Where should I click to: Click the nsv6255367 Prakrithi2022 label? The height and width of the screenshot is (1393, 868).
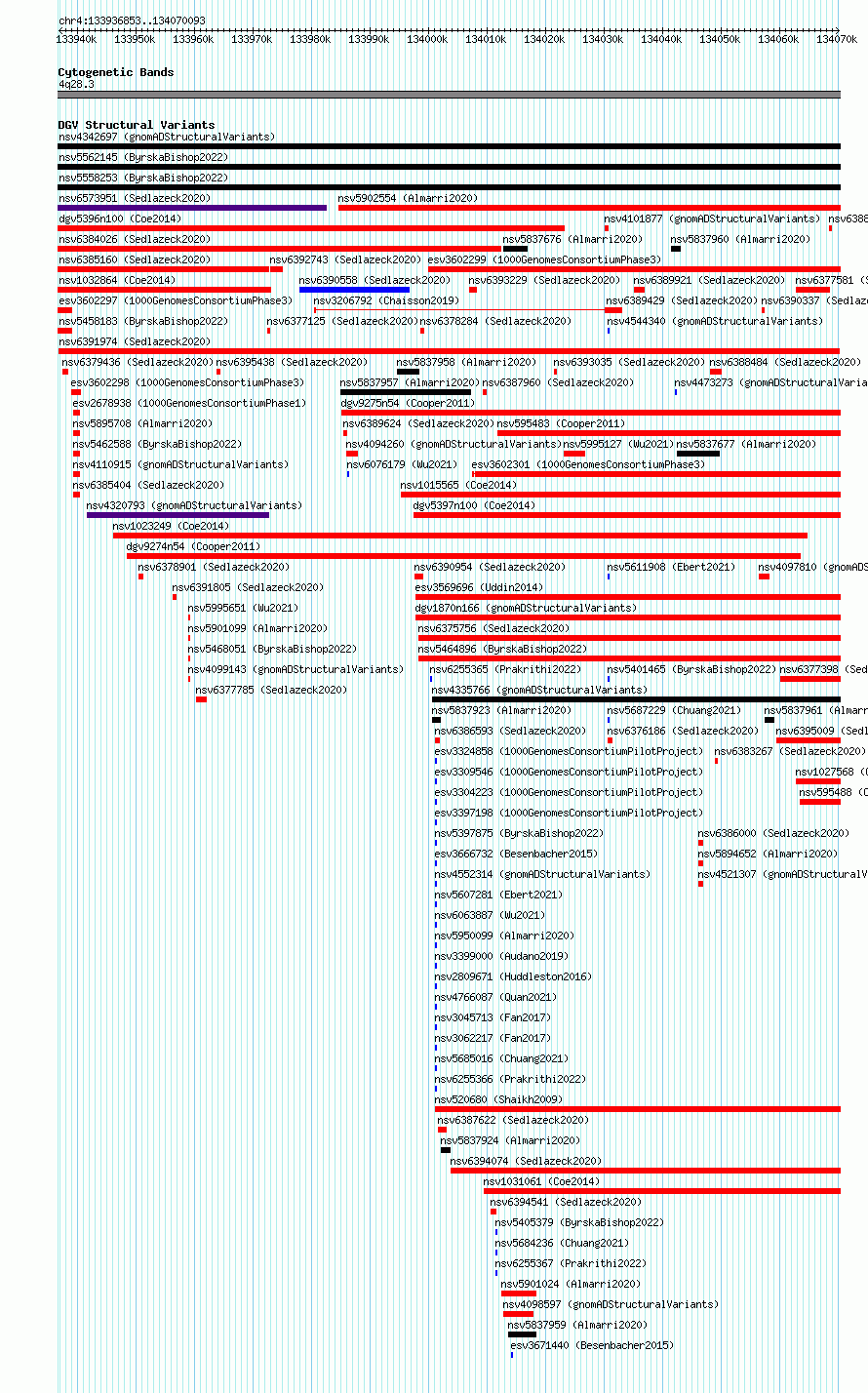click(x=571, y=1263)
